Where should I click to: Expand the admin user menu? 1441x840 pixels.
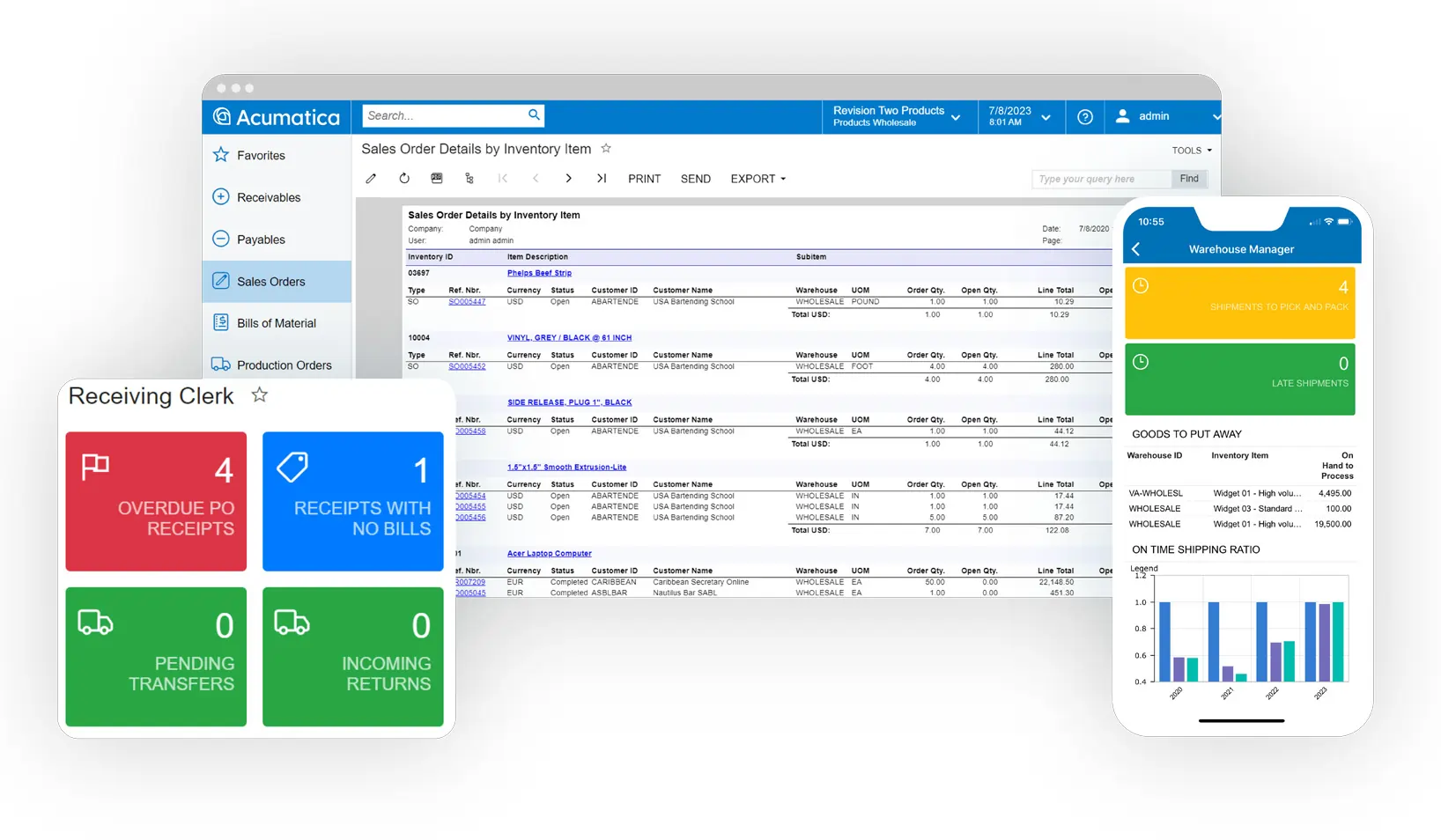[1216, 116]
